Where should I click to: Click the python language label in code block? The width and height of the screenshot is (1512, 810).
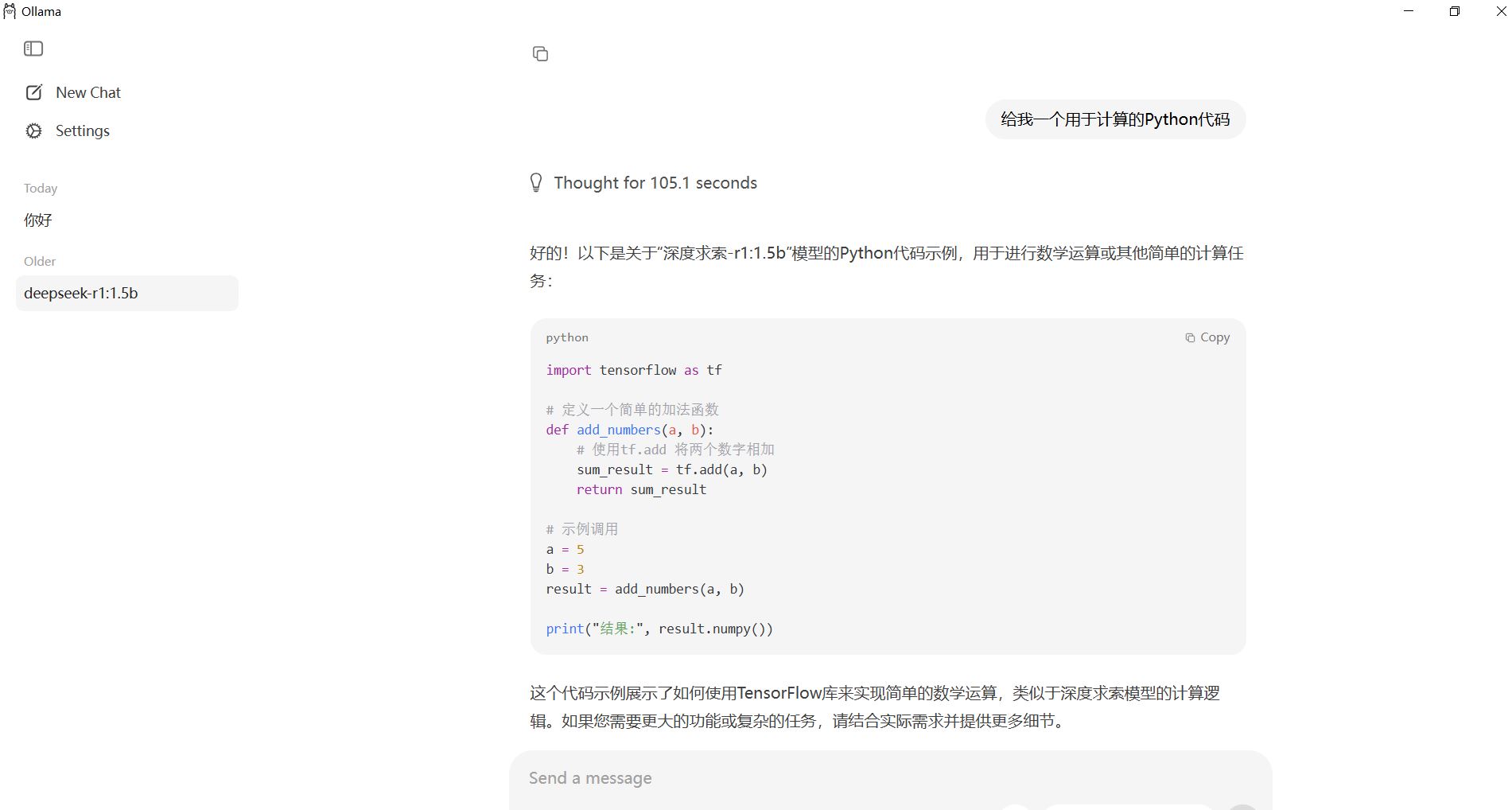coord(567,337)
